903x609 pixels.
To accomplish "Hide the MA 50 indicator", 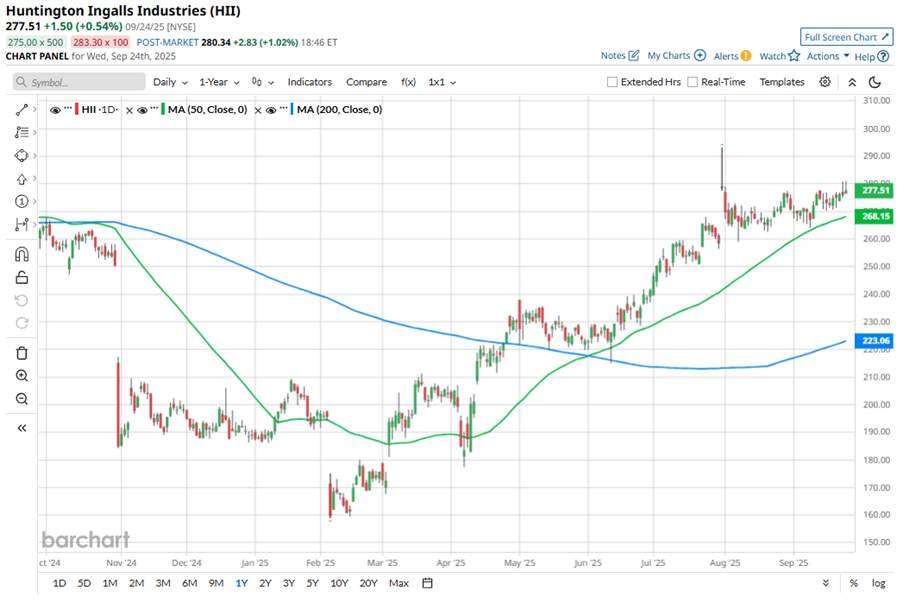I will pos(142,110).
